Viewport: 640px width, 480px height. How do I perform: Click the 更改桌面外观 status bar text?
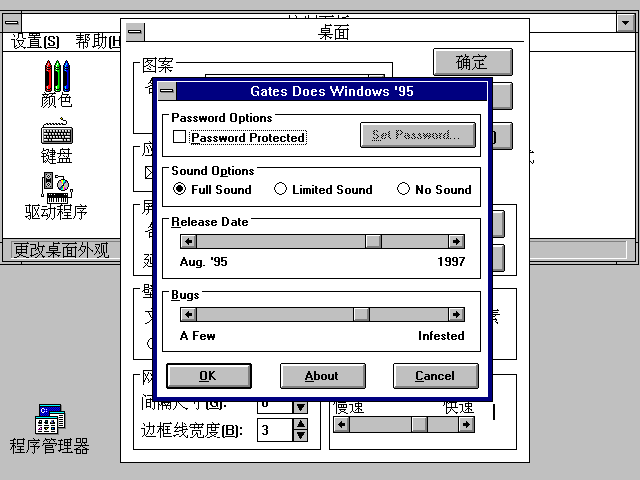coord(61,250)
